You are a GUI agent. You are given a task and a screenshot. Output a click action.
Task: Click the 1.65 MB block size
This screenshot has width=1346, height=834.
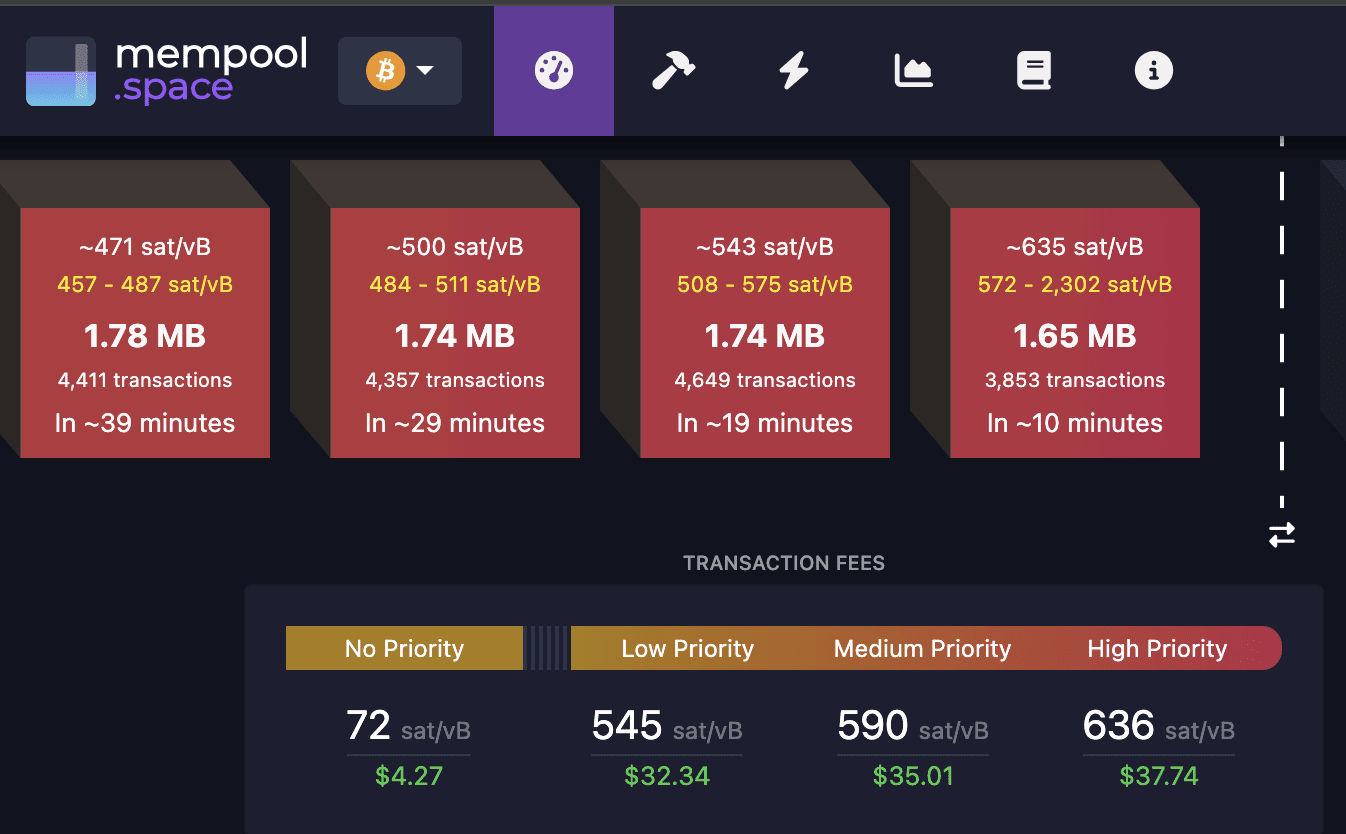1075,336
